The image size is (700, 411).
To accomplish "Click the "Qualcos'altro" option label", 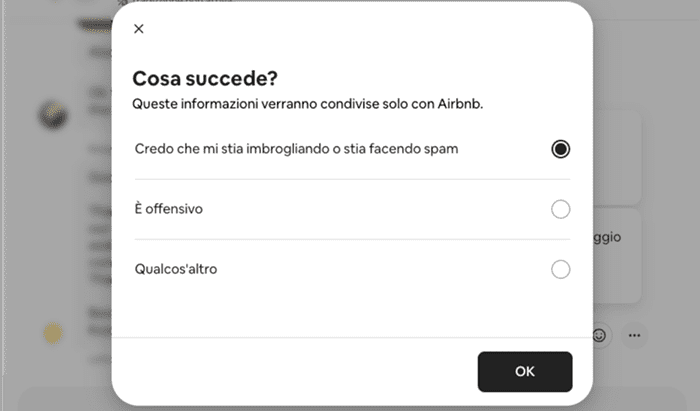I will [176, 269].
